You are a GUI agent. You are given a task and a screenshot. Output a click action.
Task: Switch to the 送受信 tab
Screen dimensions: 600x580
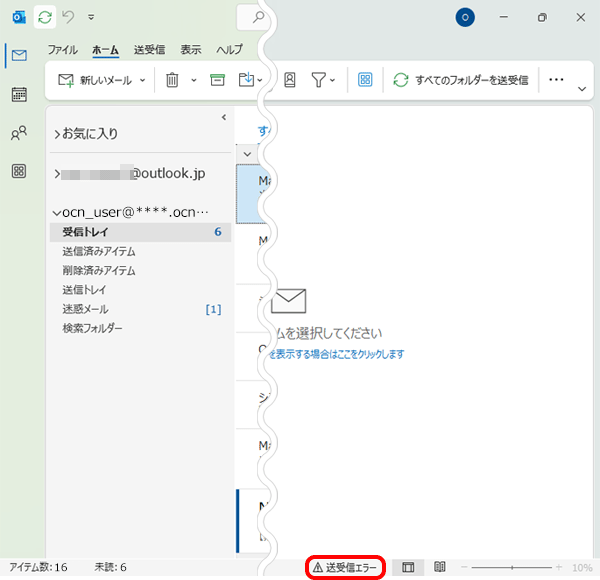pos(150,49)
